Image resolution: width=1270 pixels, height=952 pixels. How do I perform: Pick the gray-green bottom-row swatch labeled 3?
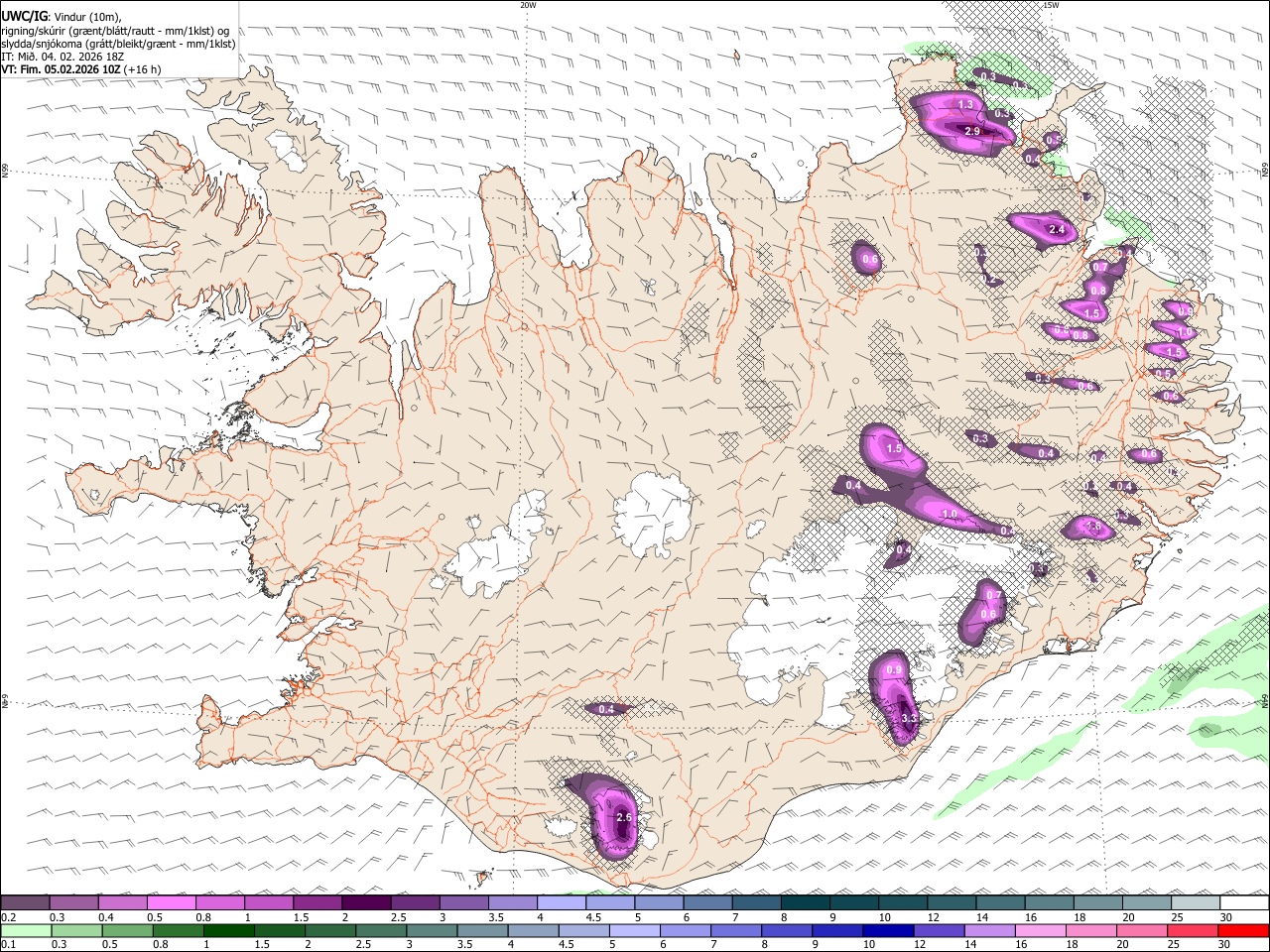pyautogui.click(x=431, y=930)
